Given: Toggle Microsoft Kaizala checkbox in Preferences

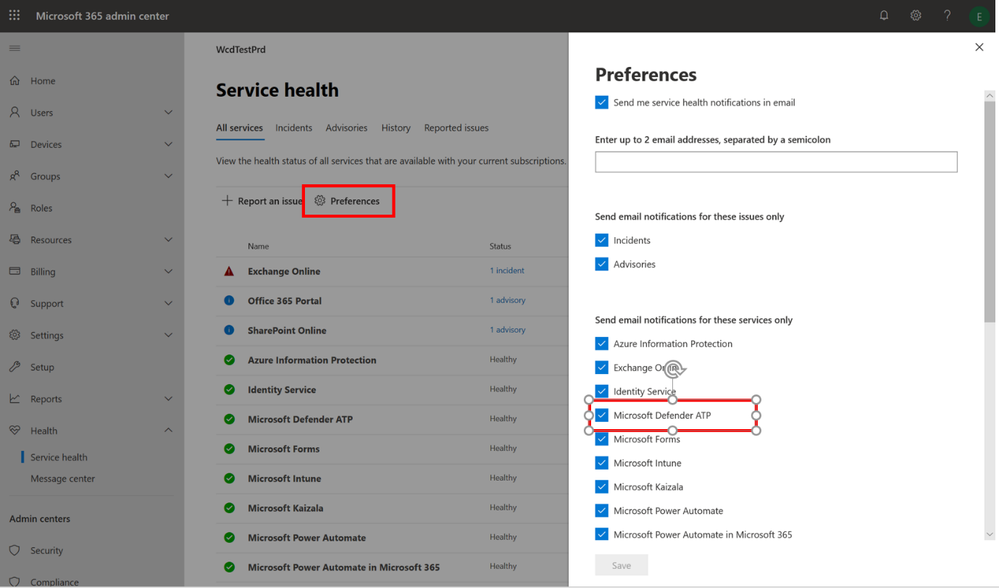Looking at the screenshot, I should (x=601, y=487).
